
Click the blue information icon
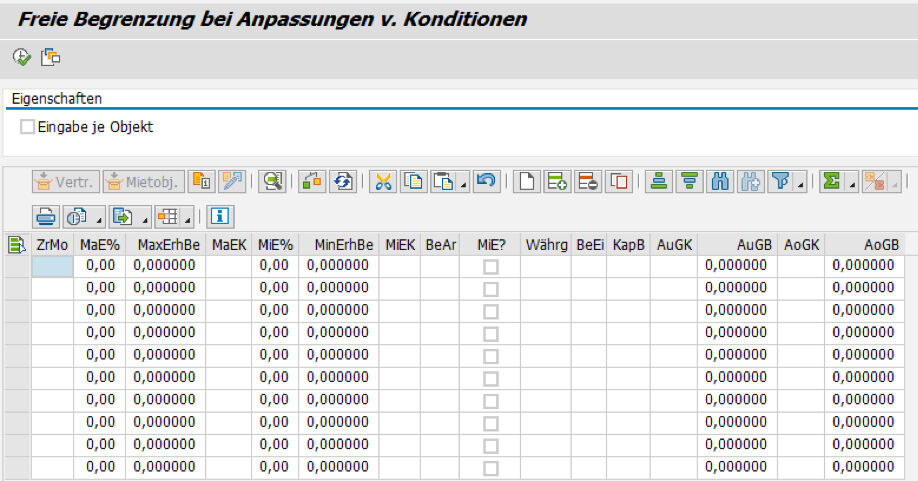coord(220,216)
